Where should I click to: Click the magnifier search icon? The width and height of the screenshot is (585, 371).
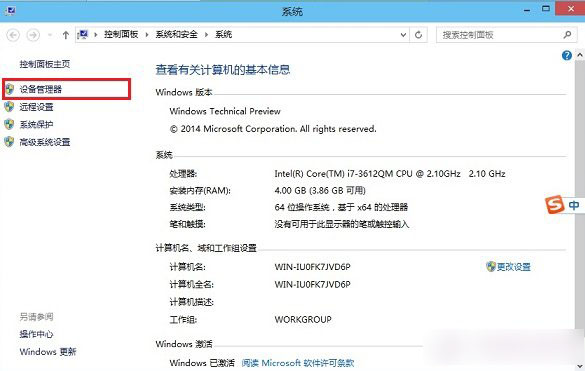pyautogui.click(x=567, y=35)
